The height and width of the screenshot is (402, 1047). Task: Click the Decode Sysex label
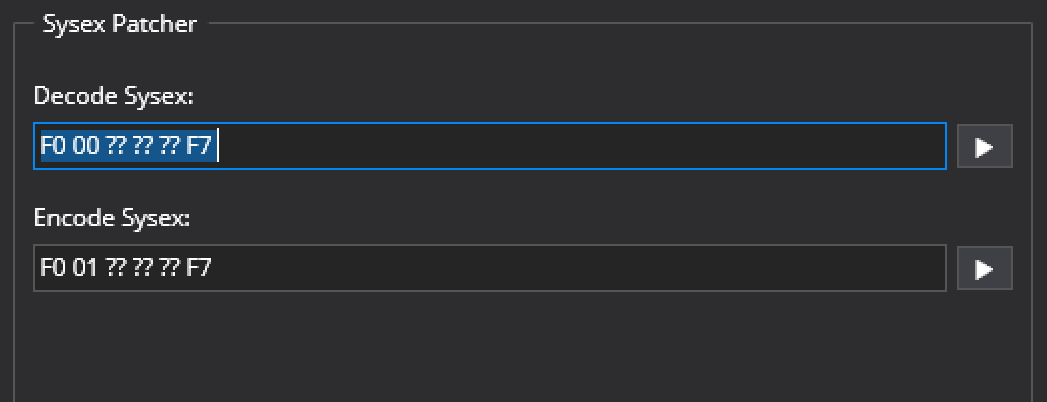pos(114,96)
